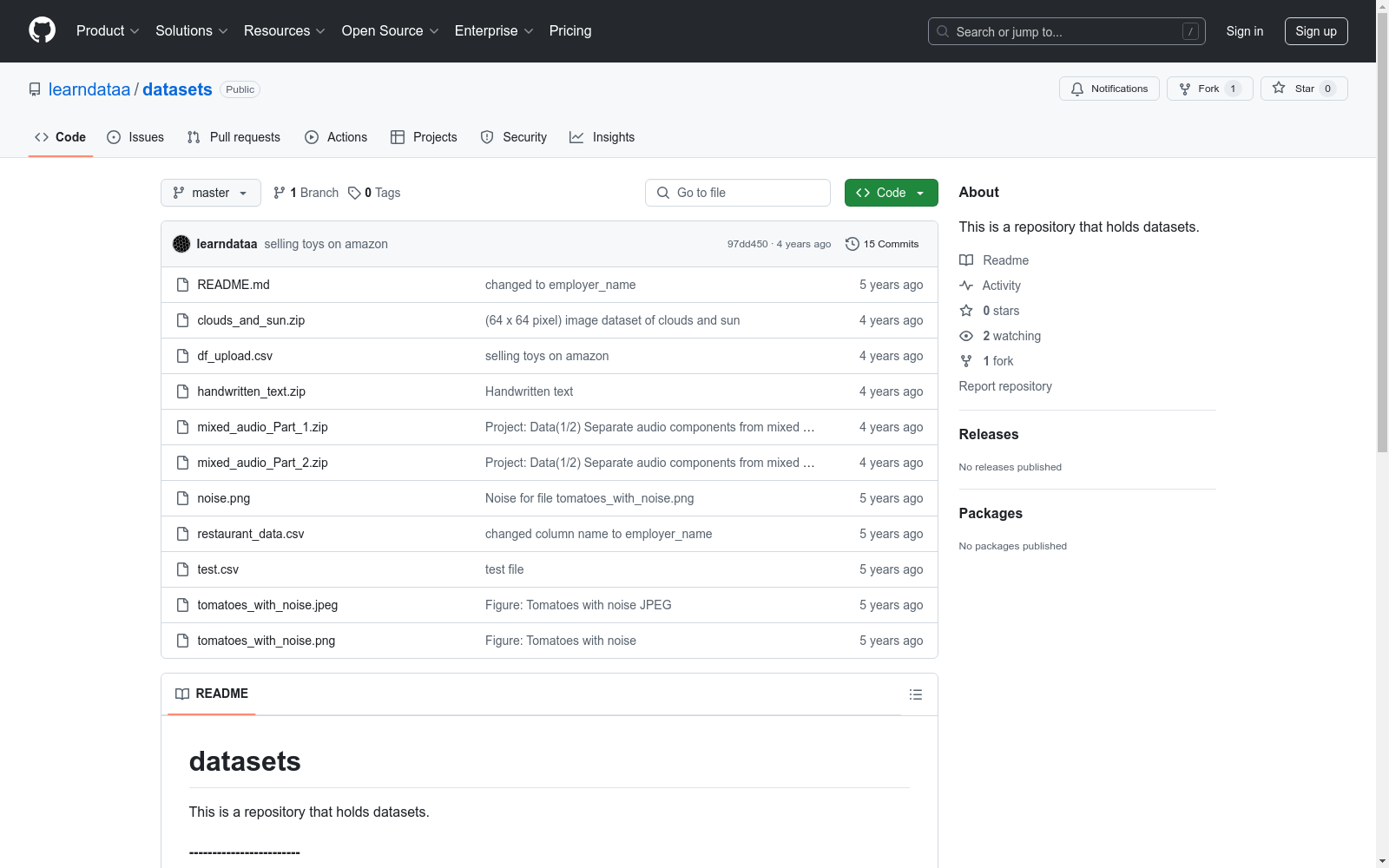Click the repository book icon beside learndataa
This screenshot has width=1389, height=868.
pos(35,89)
